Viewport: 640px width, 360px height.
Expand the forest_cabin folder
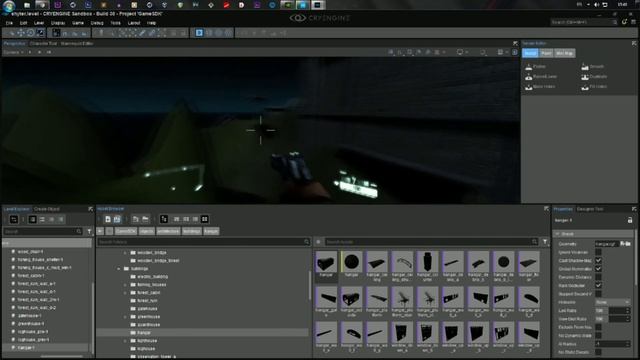pos(125,293)
